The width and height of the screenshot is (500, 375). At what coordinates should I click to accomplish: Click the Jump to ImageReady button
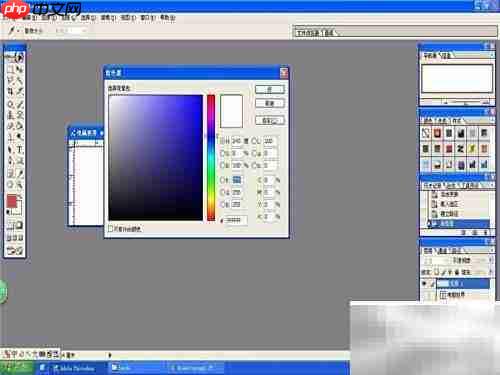[15, 251]
